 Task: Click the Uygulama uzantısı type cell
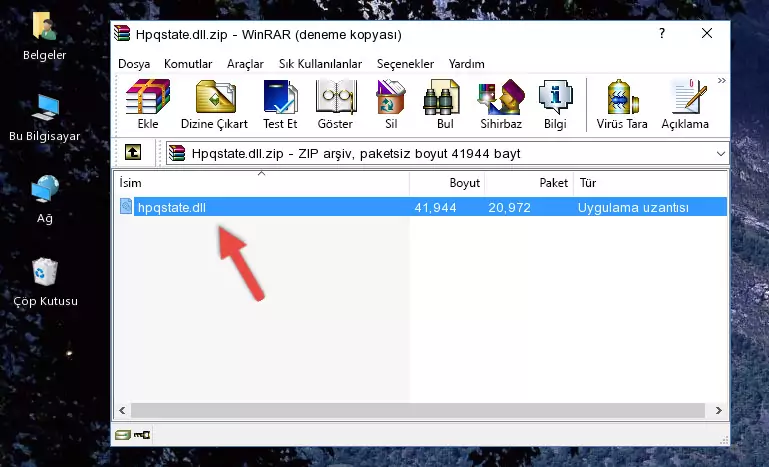tap(633, 208)
